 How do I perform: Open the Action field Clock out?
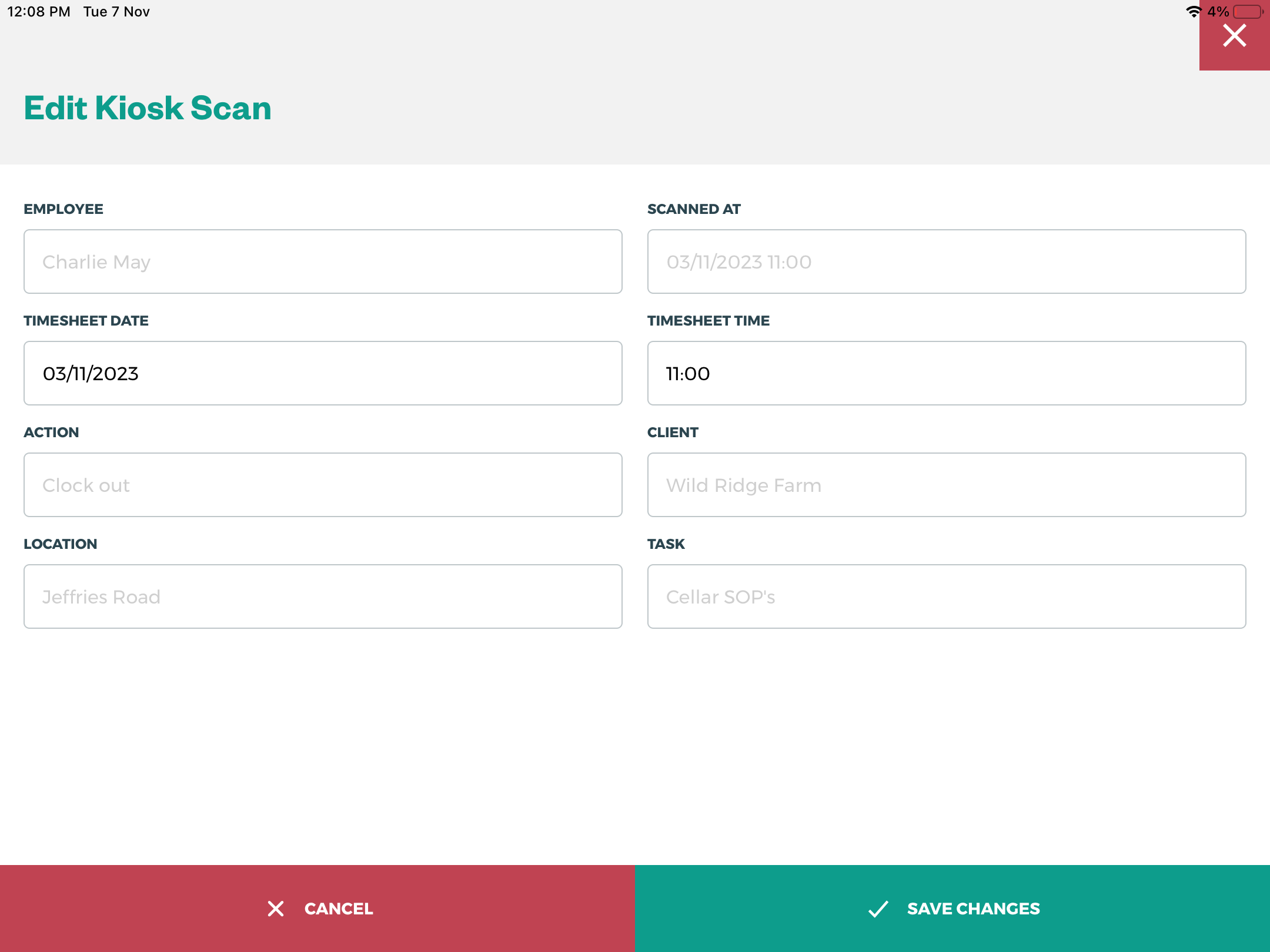point(323,485)
